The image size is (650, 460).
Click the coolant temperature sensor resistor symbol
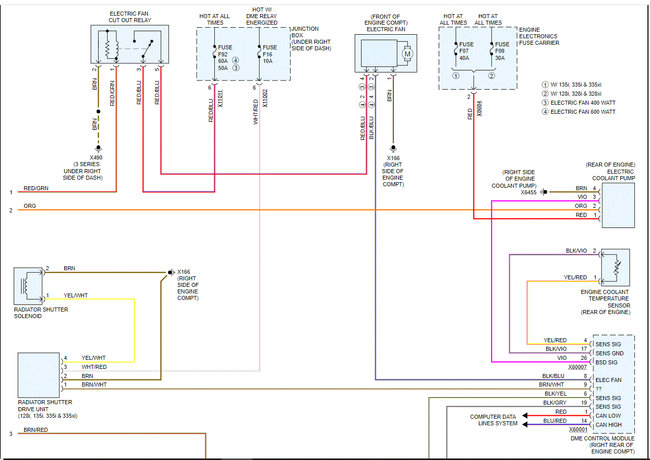click(x=617, y=266)
